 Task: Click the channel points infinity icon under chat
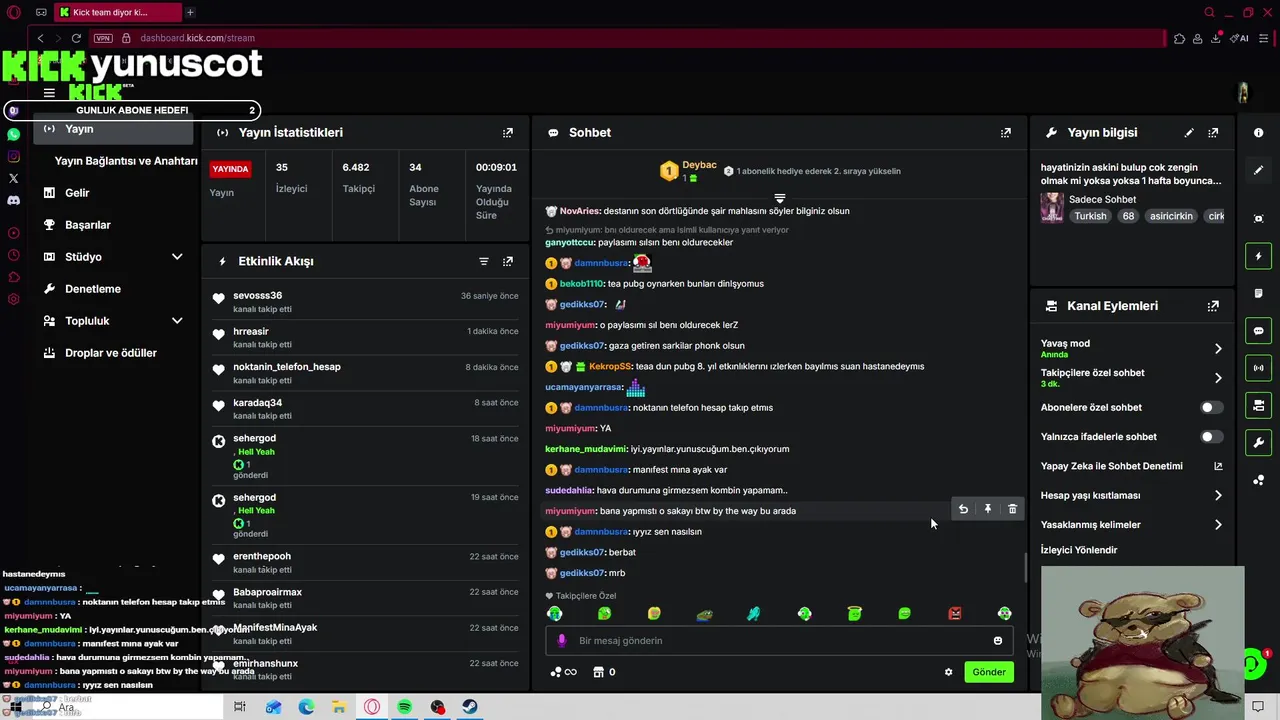[563, 672]
